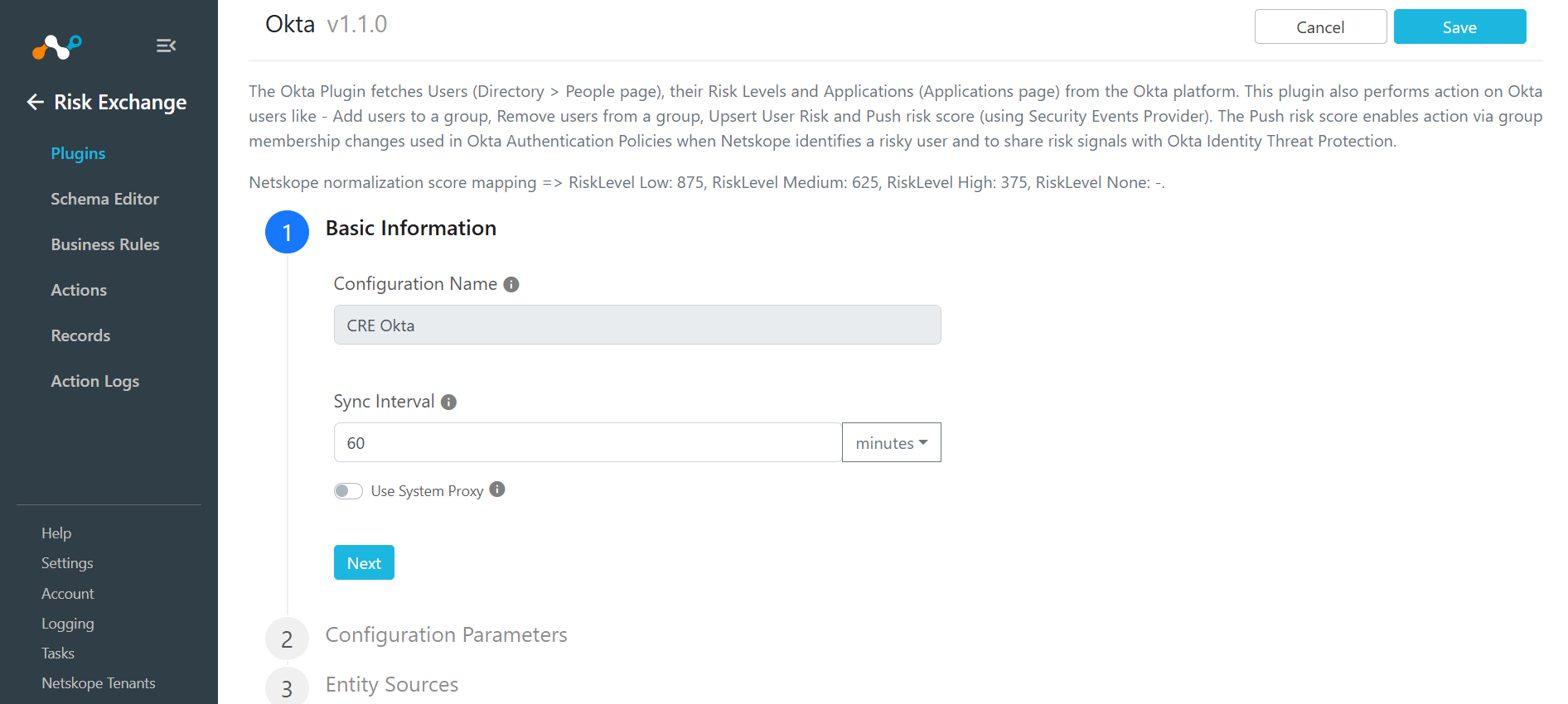Viewport: 1568px width, 704px height.
Task: Click the step 1 Basic Information circle
Action: (287, 232)
